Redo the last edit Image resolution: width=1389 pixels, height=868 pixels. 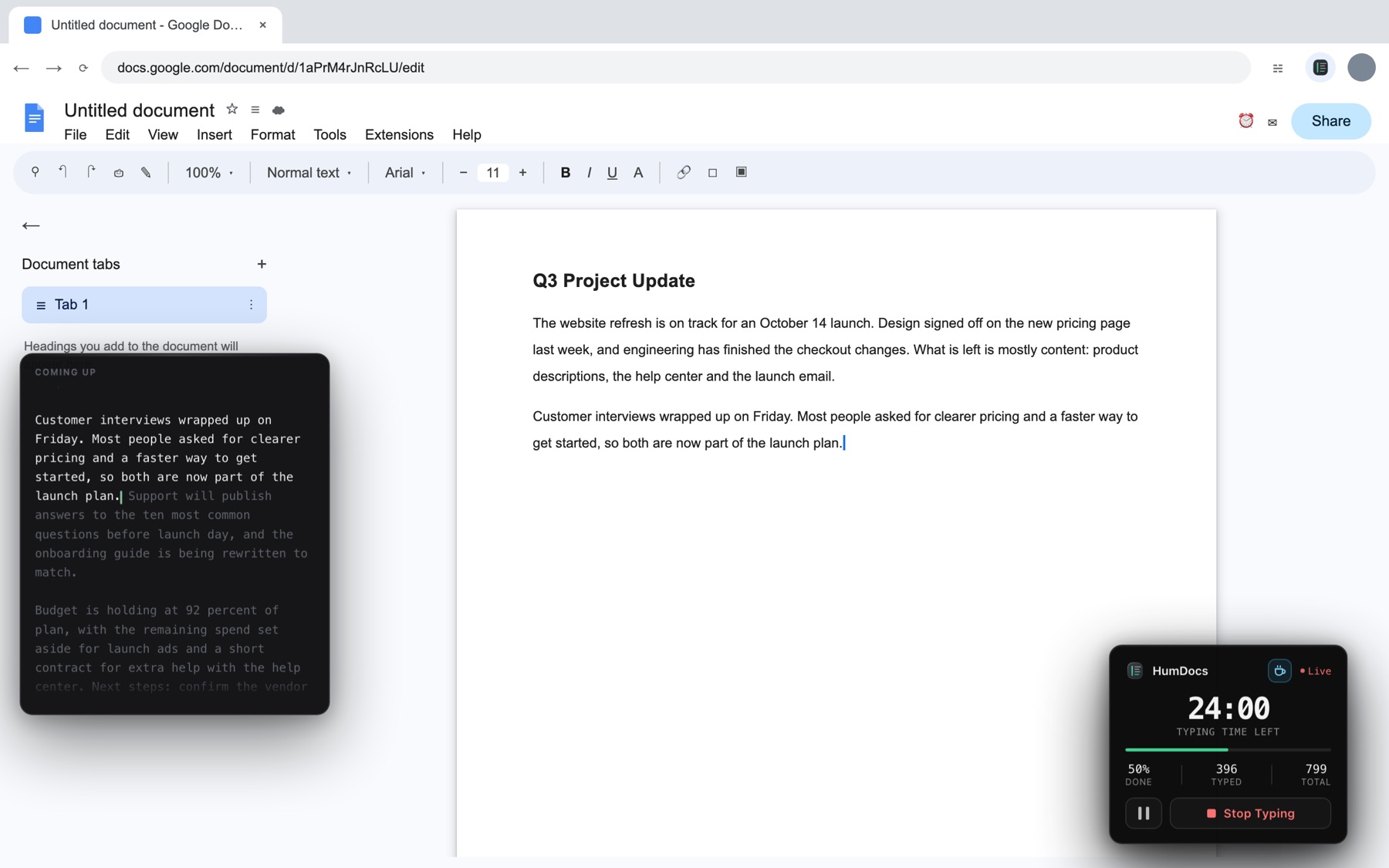(x=91, y=172)
